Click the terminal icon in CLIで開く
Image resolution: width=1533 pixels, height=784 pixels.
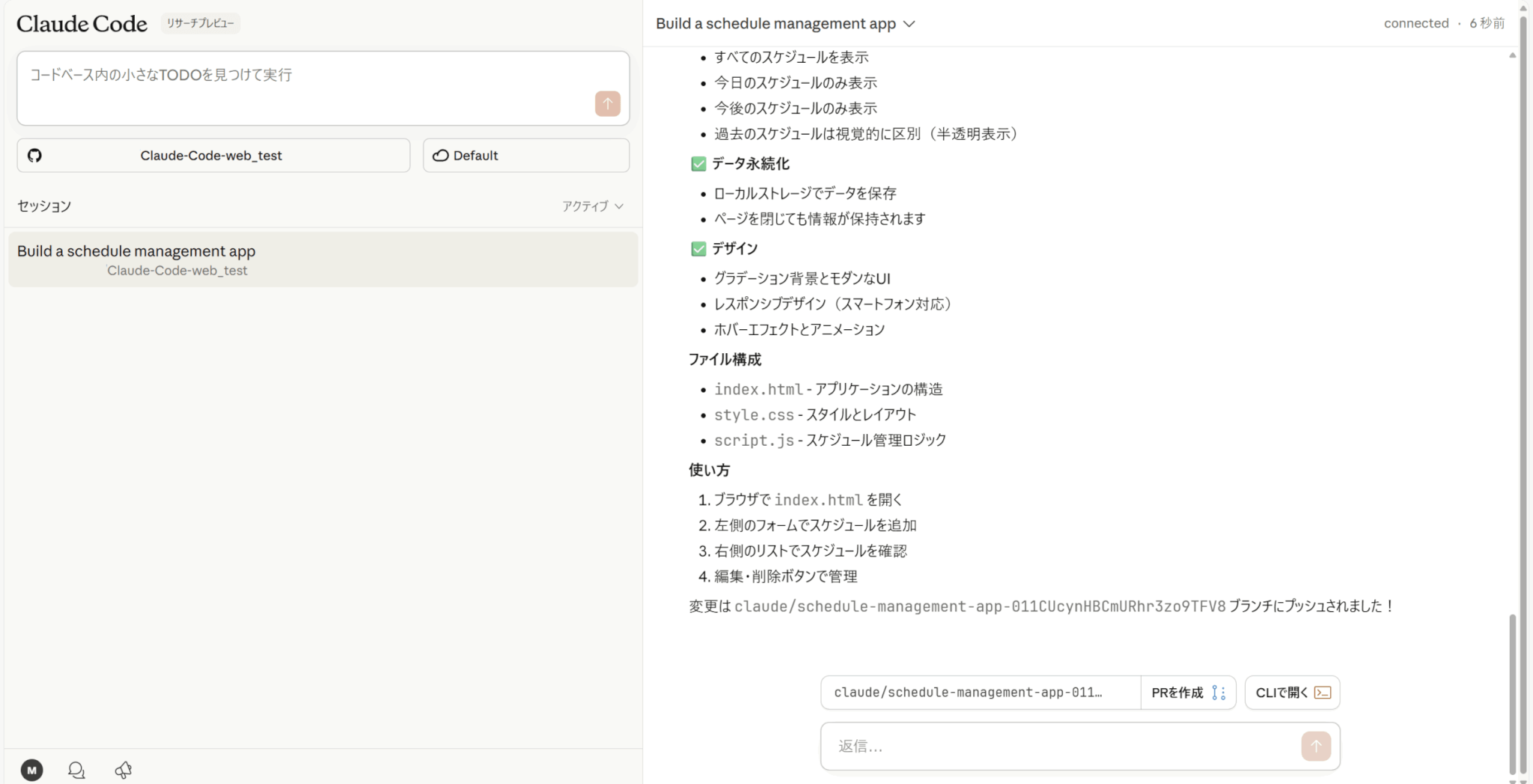click(1323, 693)
